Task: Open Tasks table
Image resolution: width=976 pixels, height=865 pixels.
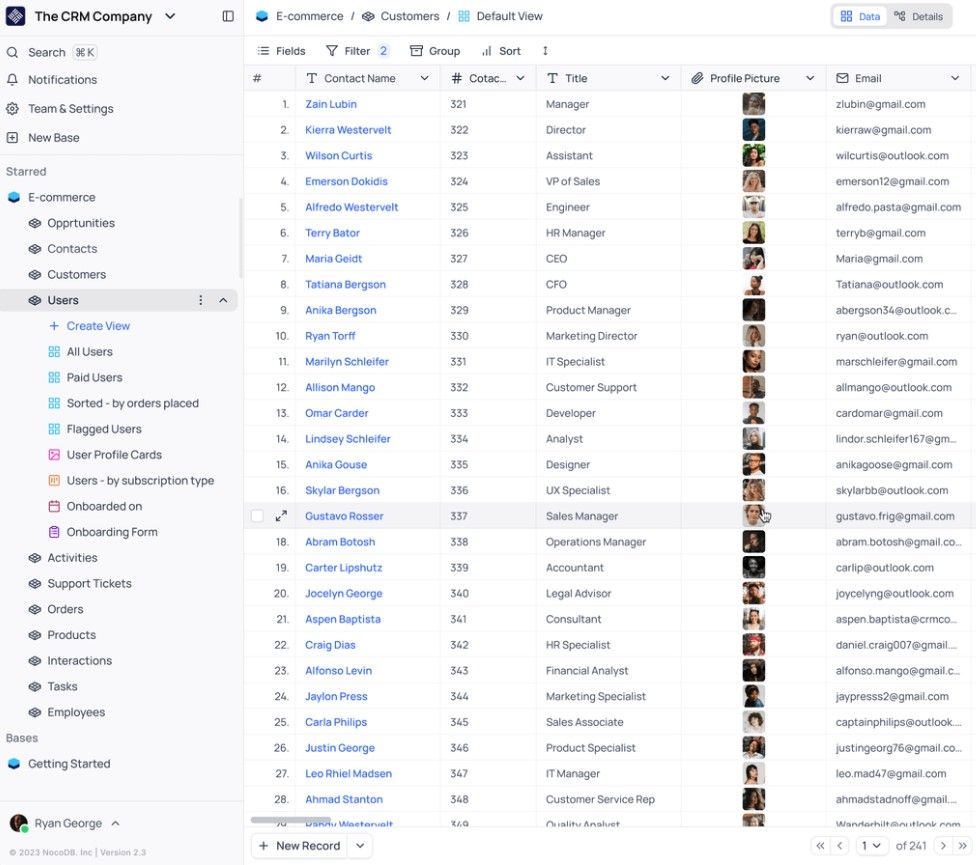Action: pos(62,687)
